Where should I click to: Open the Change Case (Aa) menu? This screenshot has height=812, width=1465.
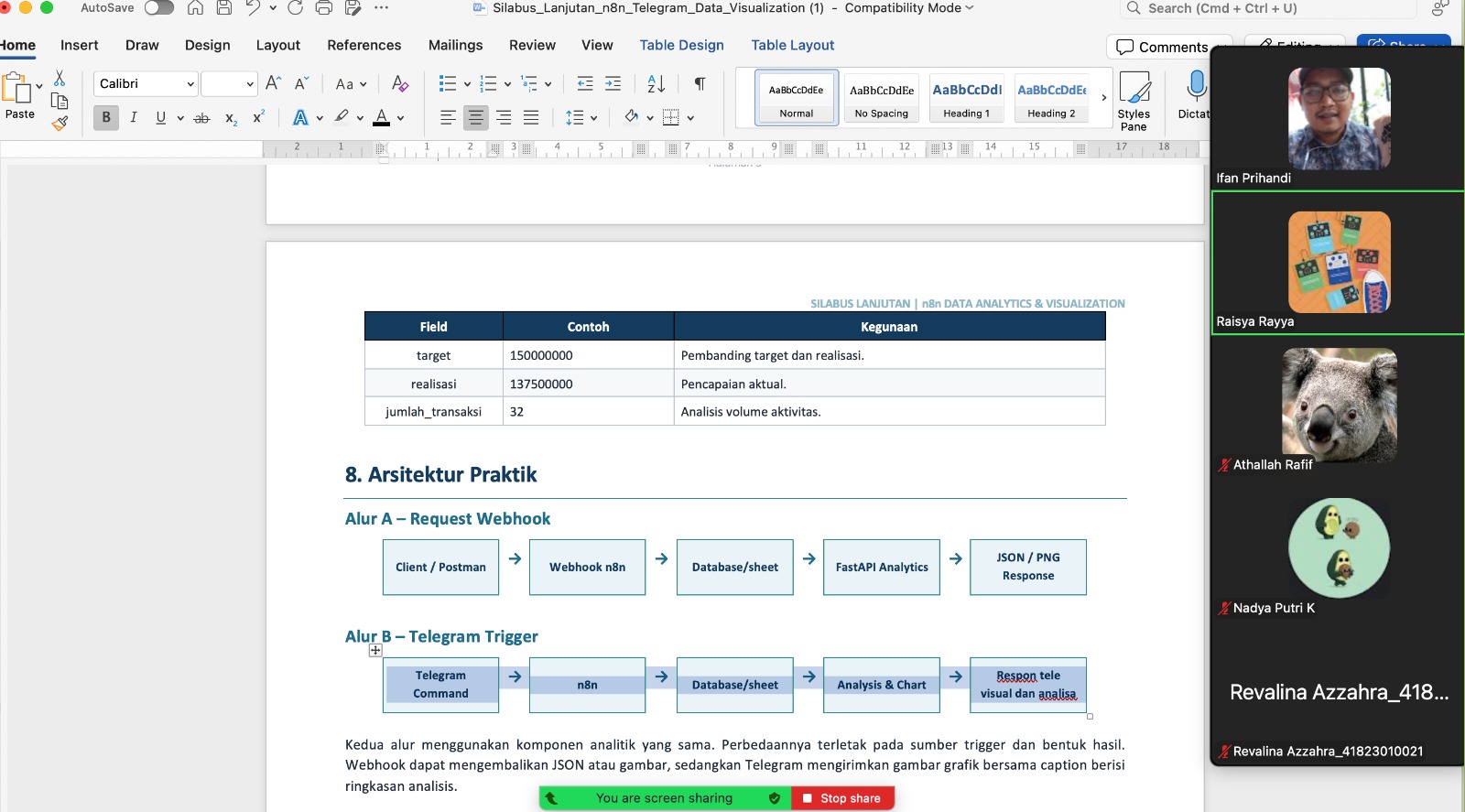coord(351,84)
